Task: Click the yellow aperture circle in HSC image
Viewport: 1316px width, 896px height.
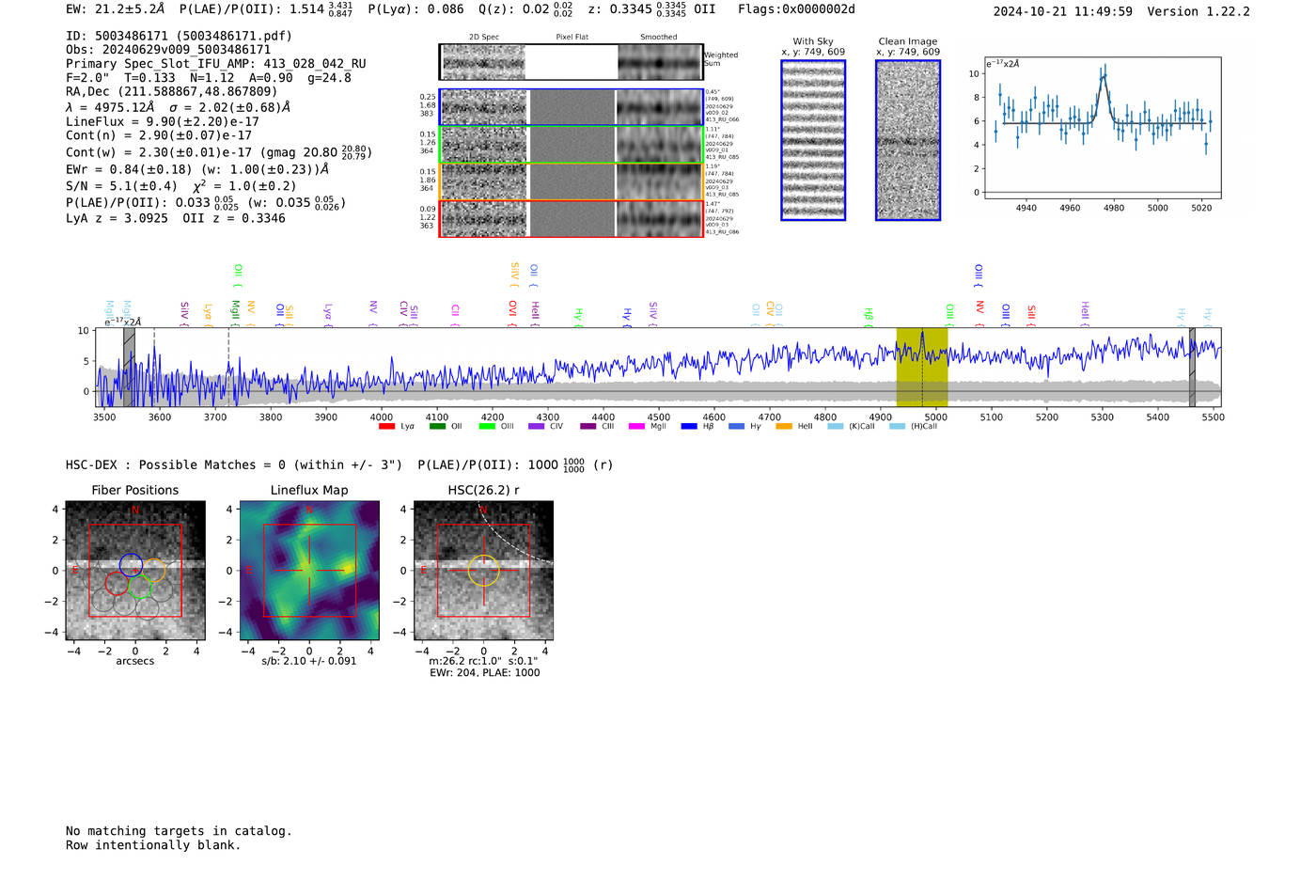Action: point(483,571)
